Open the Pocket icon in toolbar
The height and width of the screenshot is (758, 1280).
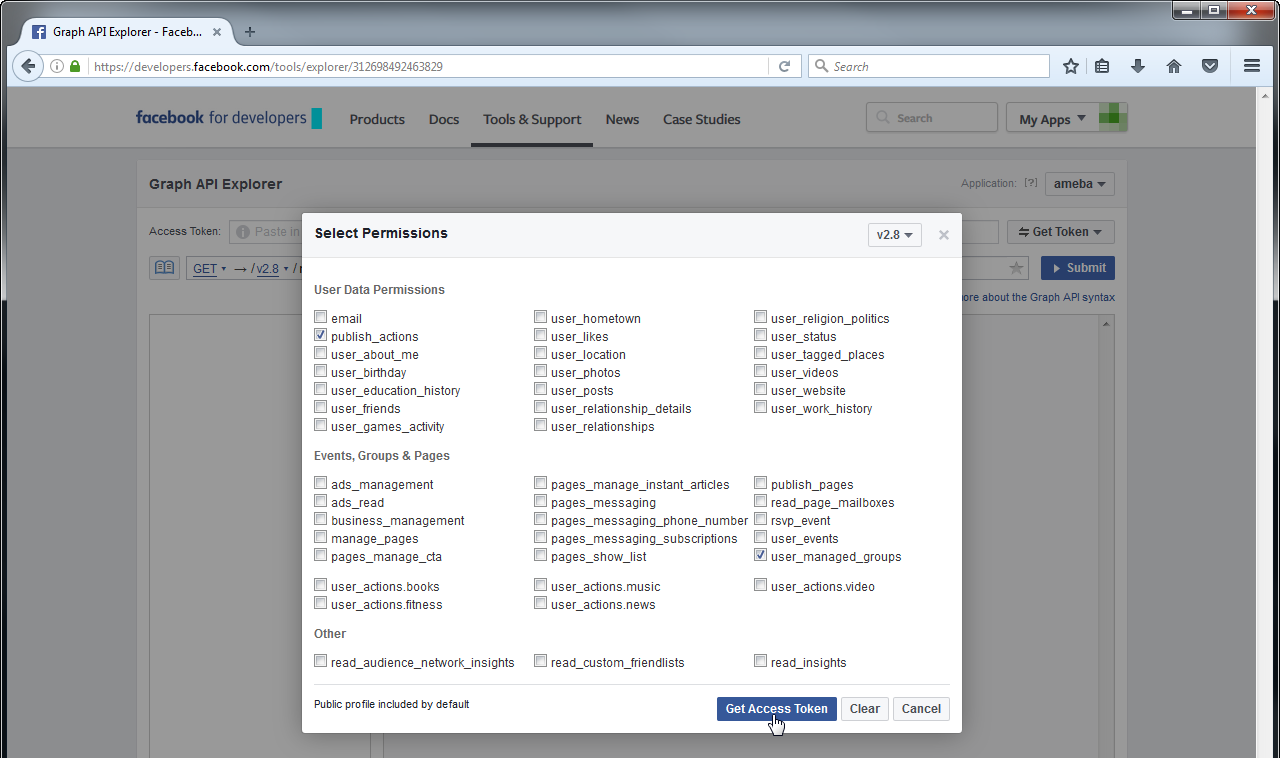tap(1210, 66)
